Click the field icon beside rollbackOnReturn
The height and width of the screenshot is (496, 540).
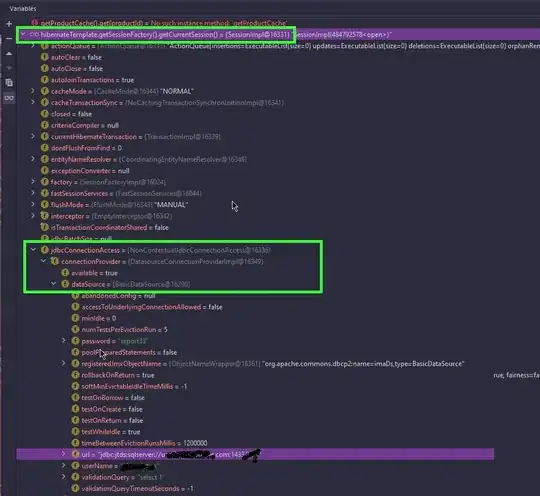[75, 375]
